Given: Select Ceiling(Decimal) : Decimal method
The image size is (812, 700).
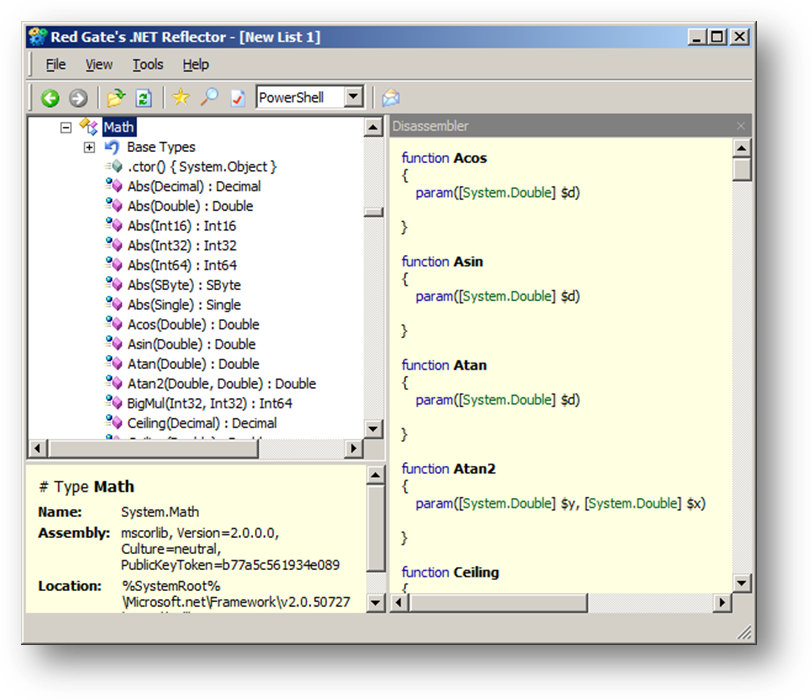Looking at the screenshot, I should [202, 423].
